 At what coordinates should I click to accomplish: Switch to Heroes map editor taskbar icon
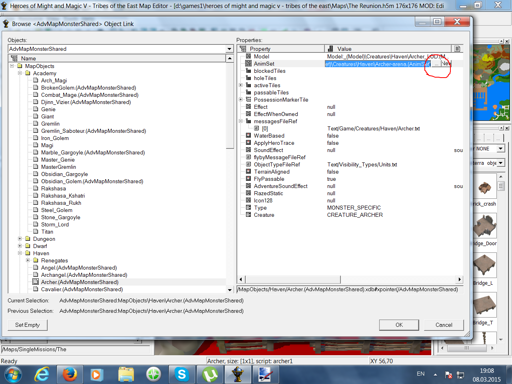238,375
